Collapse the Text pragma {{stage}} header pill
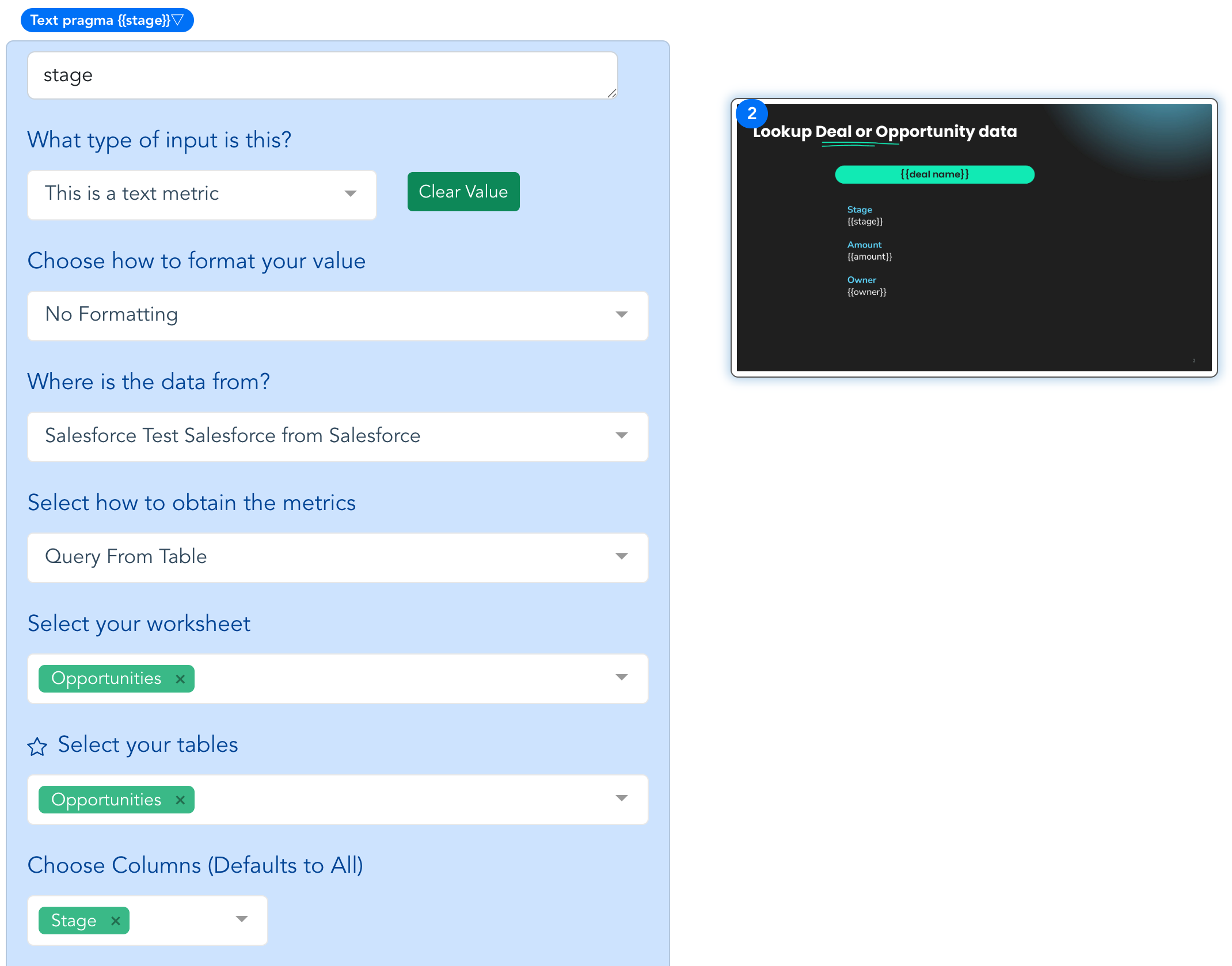The height and width of the screenshot is (966, 1232). coord(107,20)
